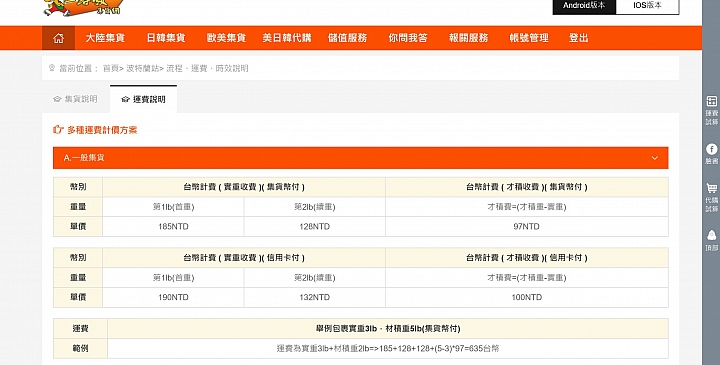Click header 台幣計費 ( 才積收費 )( 集貨幣付 )
This screenshot has width=720, height=365.
pyautogui.click(x=527, y=187)
